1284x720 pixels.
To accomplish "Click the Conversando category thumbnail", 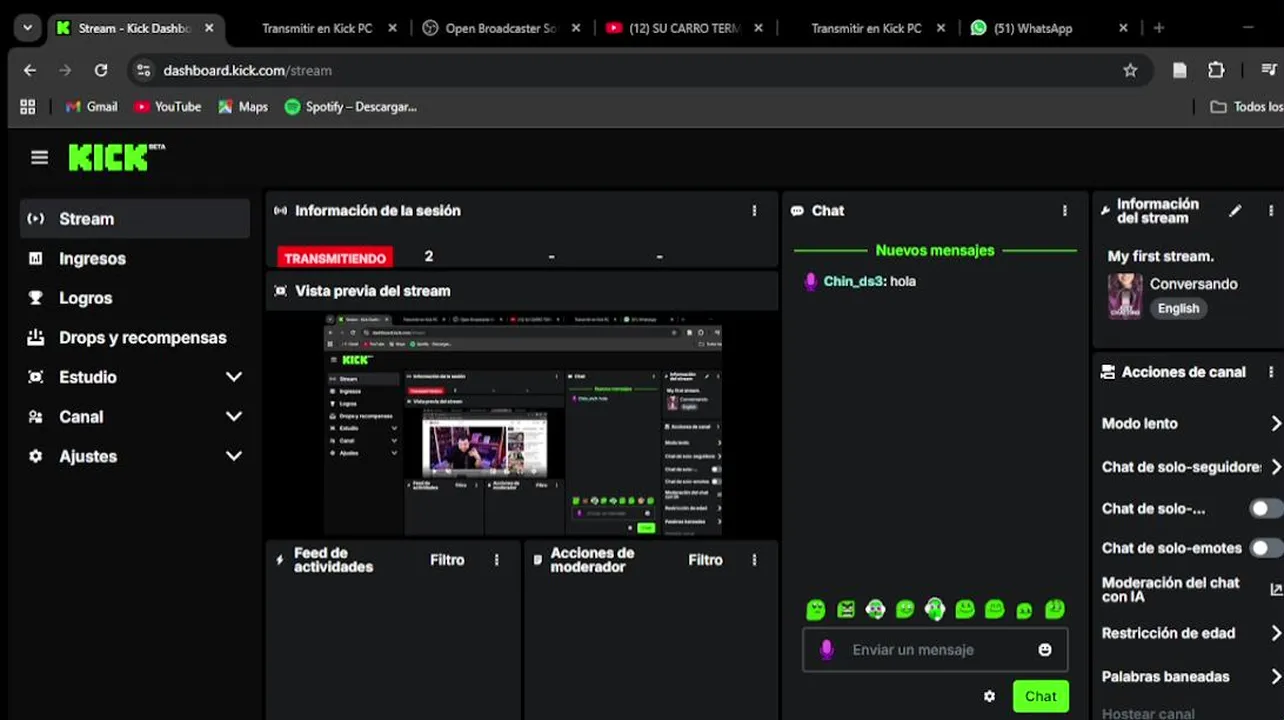I will coord(1125,296).
